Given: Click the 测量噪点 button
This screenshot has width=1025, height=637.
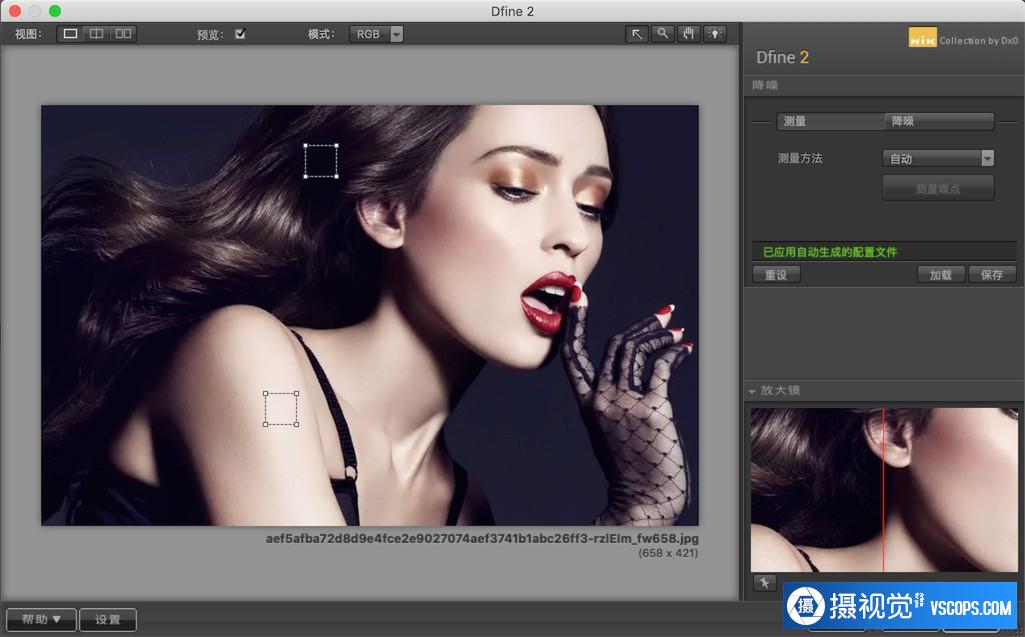Looking at the screenshot, I should 938,188.
